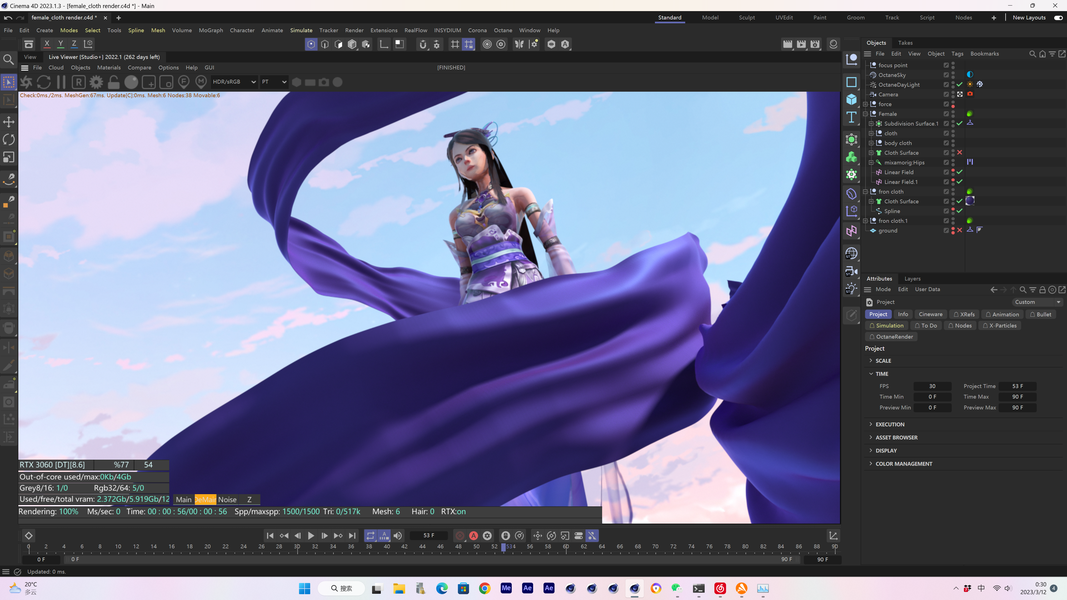Image resolution: width=1067 pixels, height=600 pixels.
Task: Send scene to Live Viewer via Octane logo
Action: tap(27, 82)
